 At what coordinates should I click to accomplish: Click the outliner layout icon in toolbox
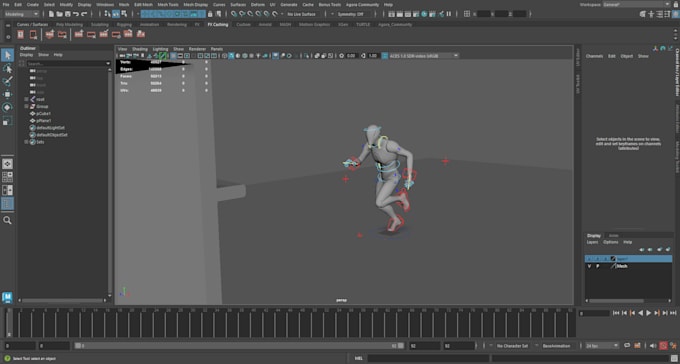click(x=7, y=204)
